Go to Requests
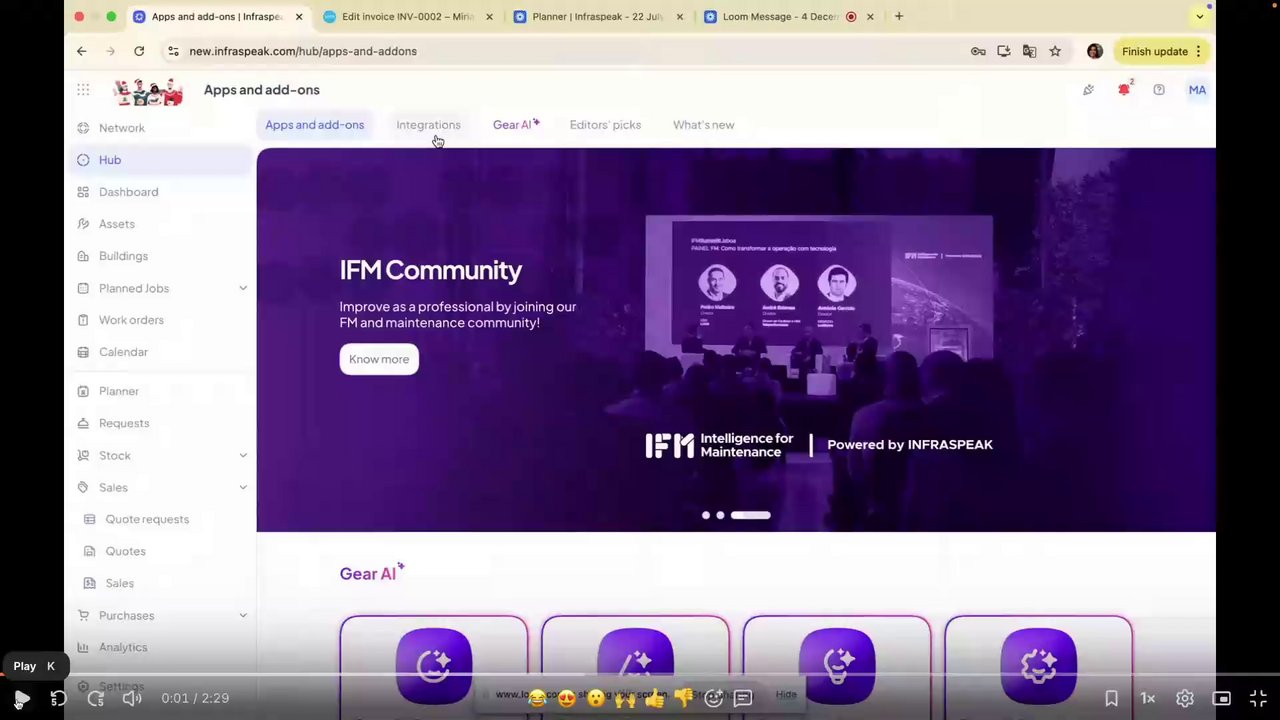This screenshot has height=720, width=1280. (124, 423)
